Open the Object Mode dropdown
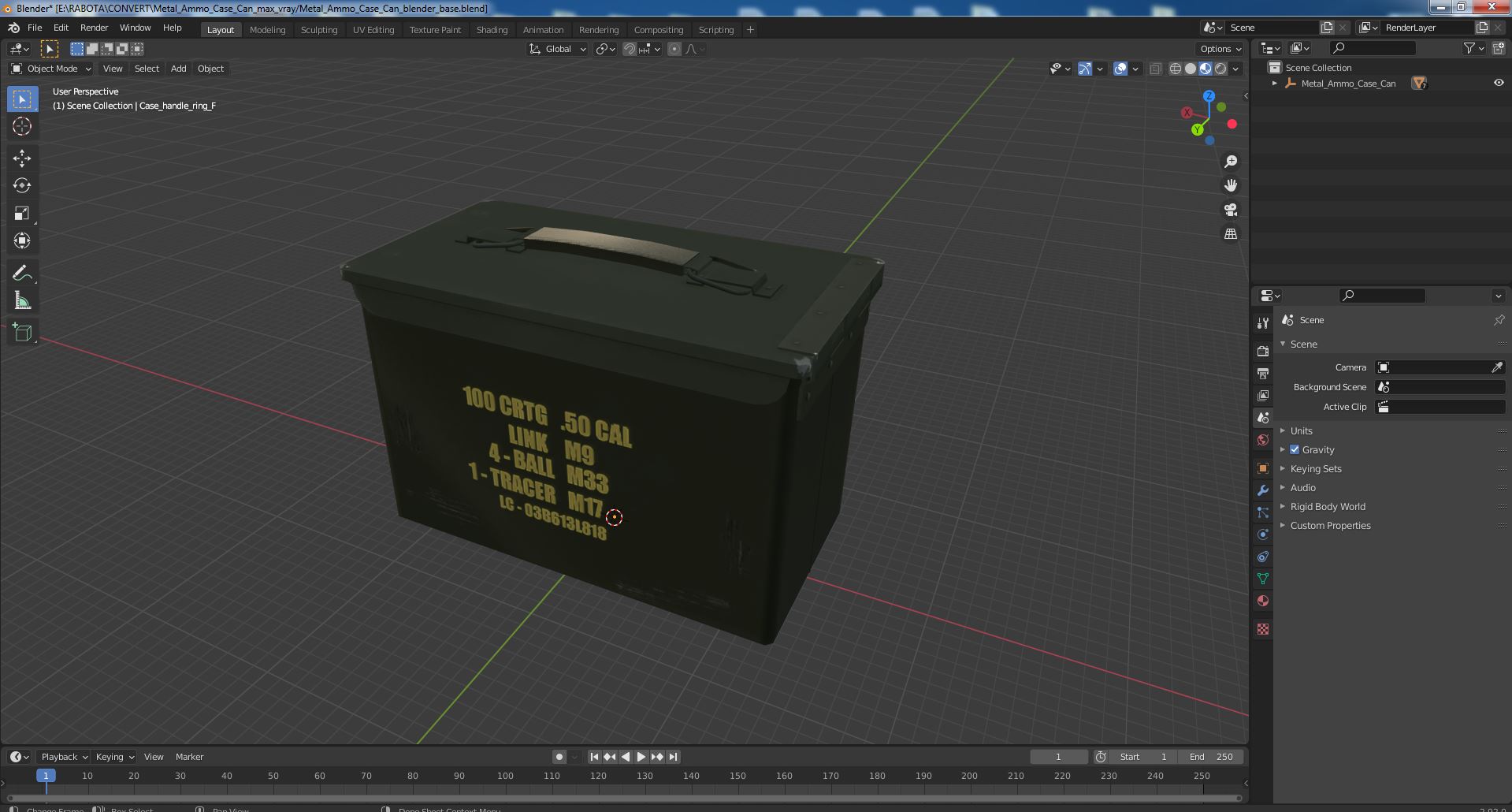 [x=51, y=69]
